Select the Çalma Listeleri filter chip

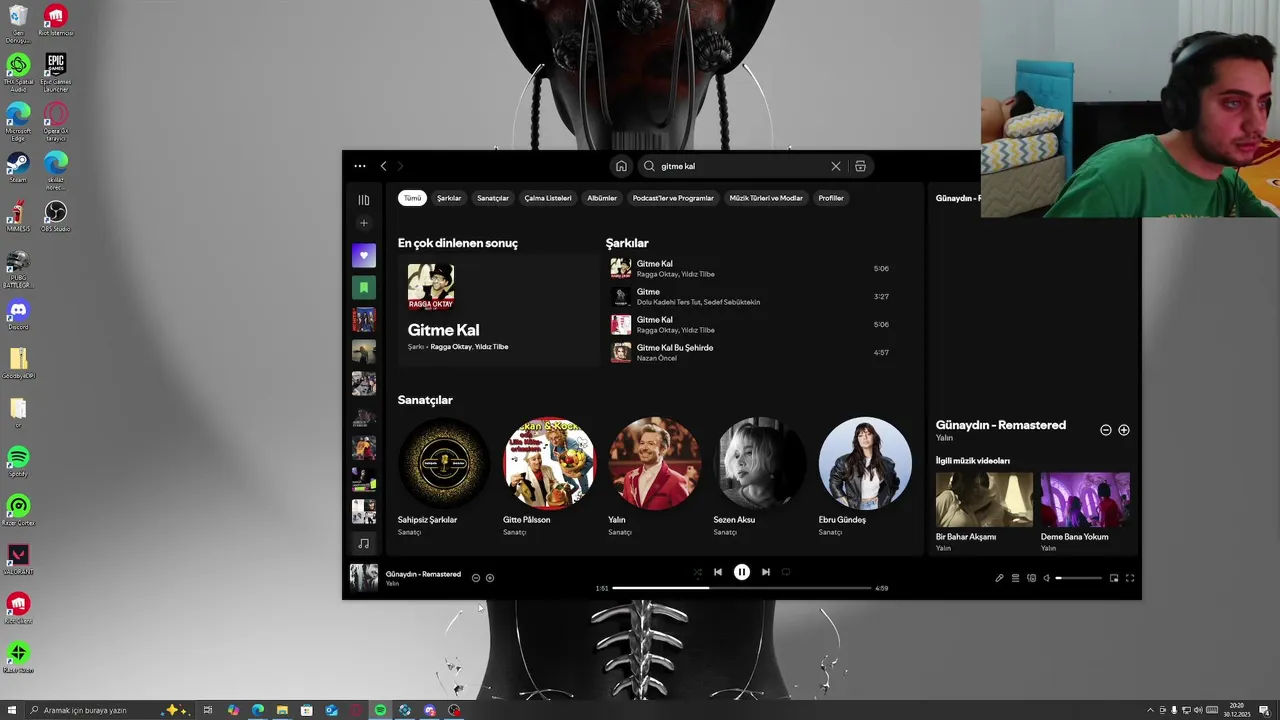tap(548, 198)
